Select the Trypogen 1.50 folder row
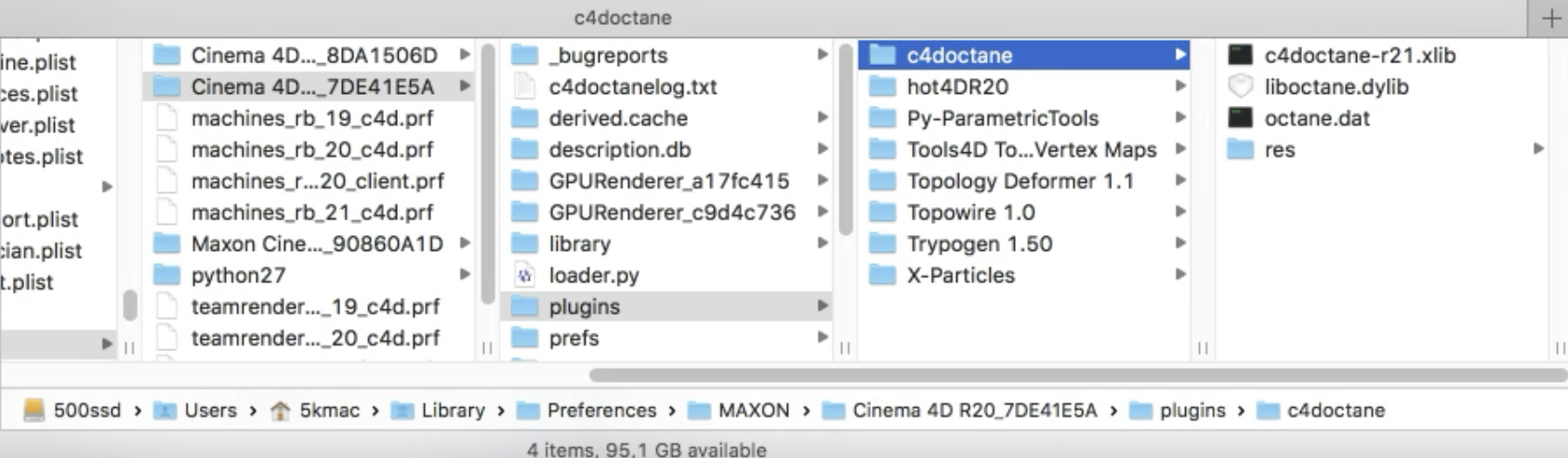 (979, 244)
